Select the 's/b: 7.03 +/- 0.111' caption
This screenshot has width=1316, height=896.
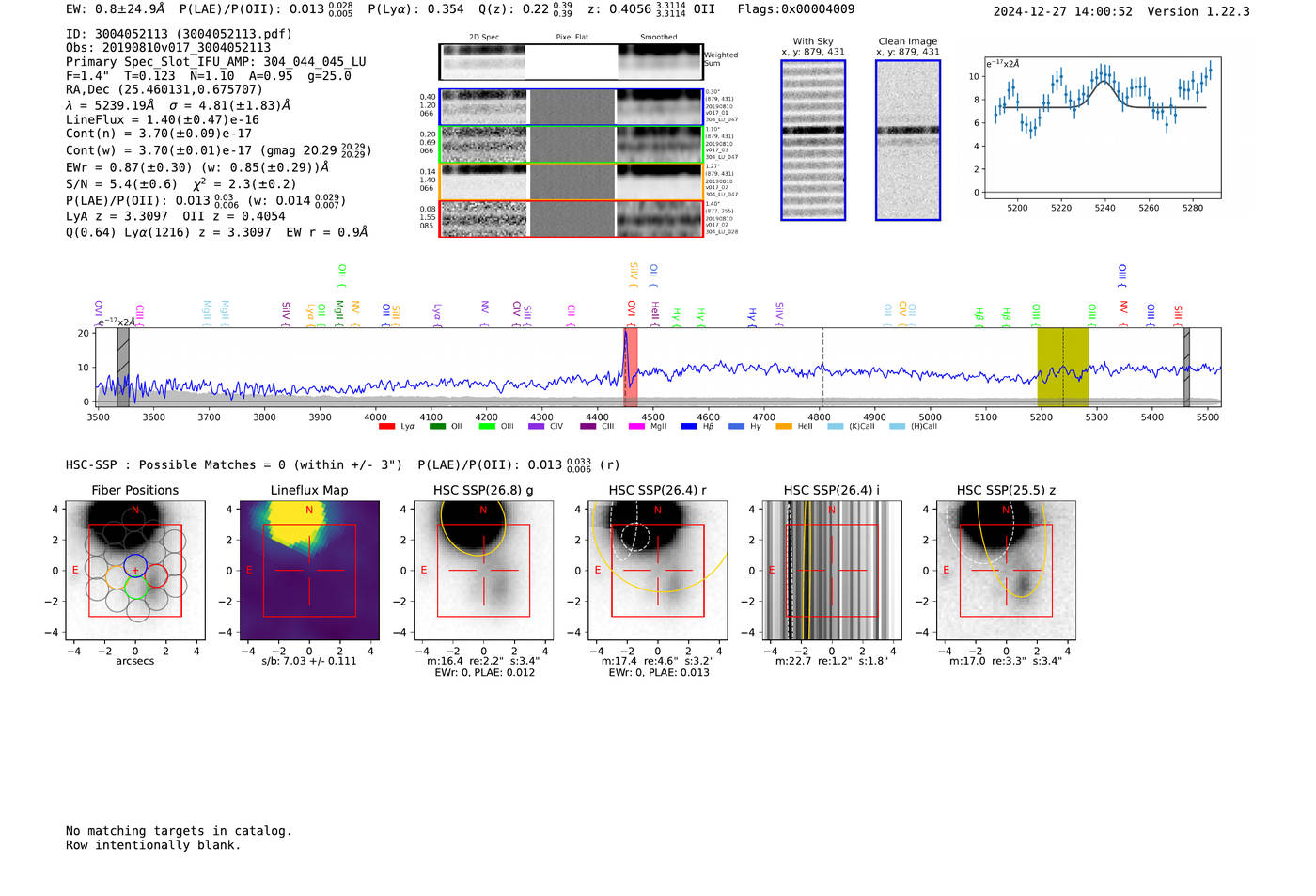309,661
